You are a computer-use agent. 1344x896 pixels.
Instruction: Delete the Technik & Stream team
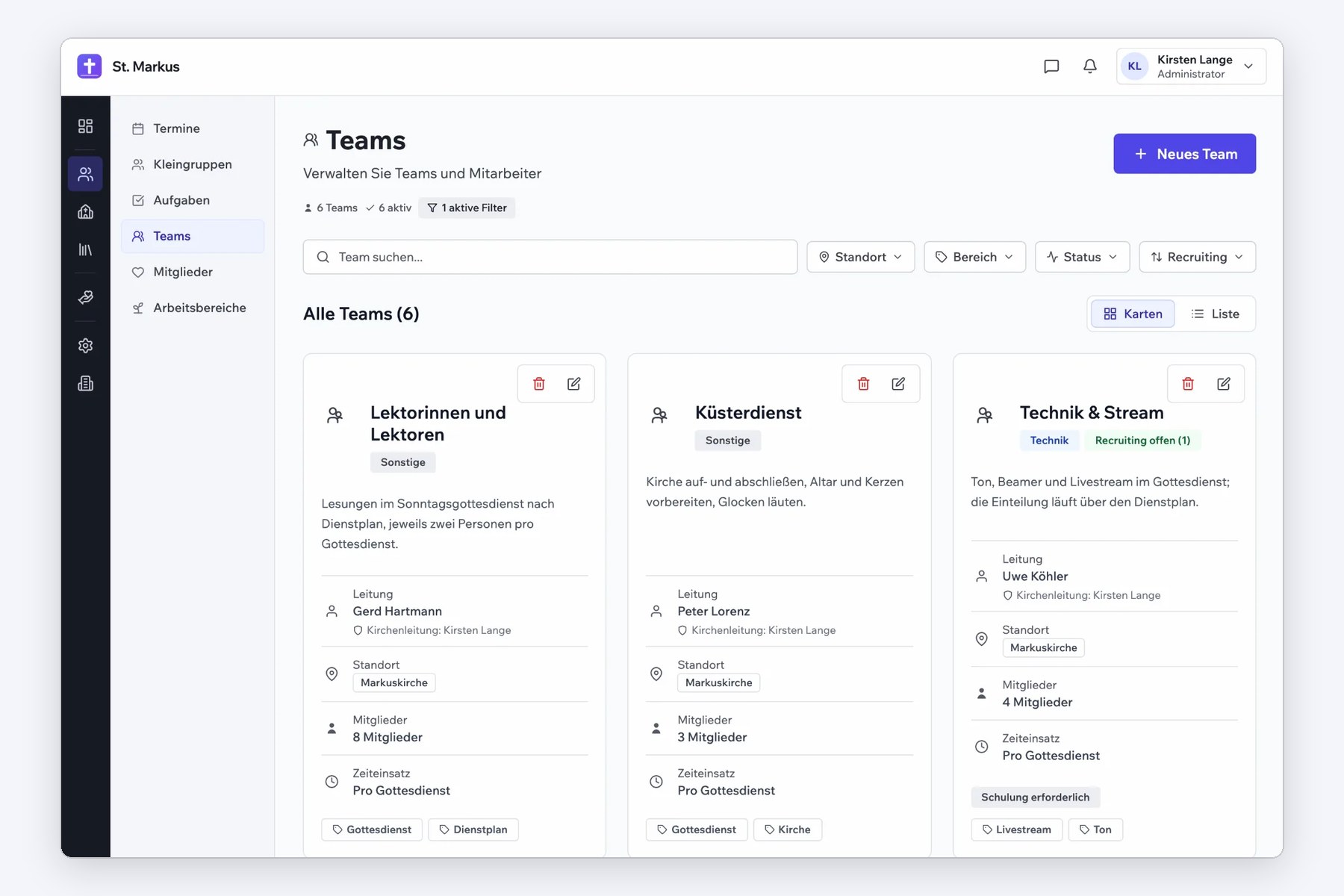pos(1189,384)
